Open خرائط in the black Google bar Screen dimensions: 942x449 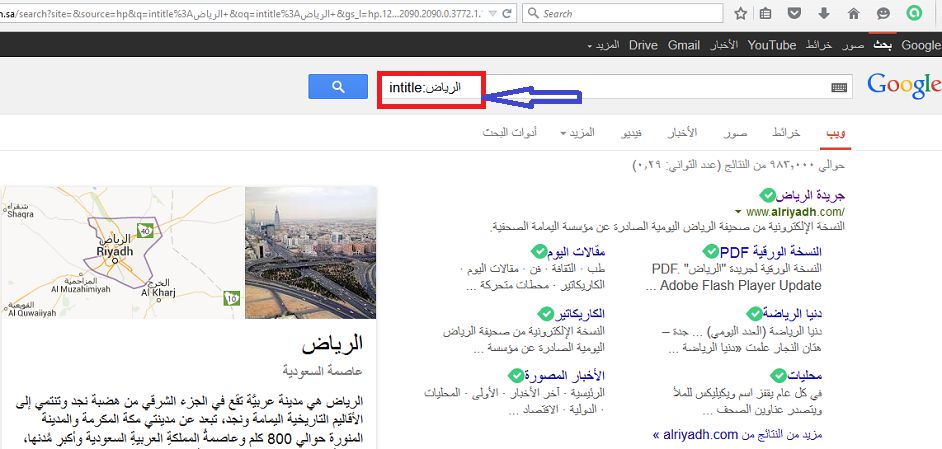819,46
